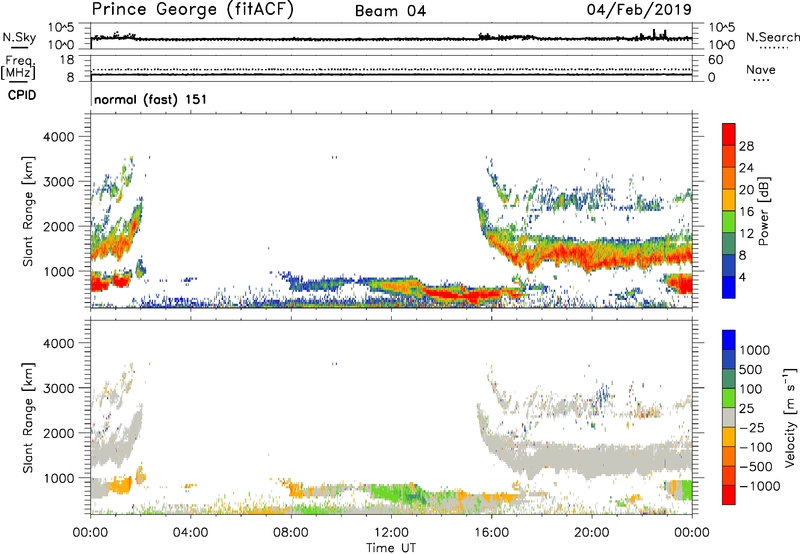The height and width of the screenshot is (554, 800).
Task: Click the '28' power colorbar tick value
Action: click(x=746, y=146)
